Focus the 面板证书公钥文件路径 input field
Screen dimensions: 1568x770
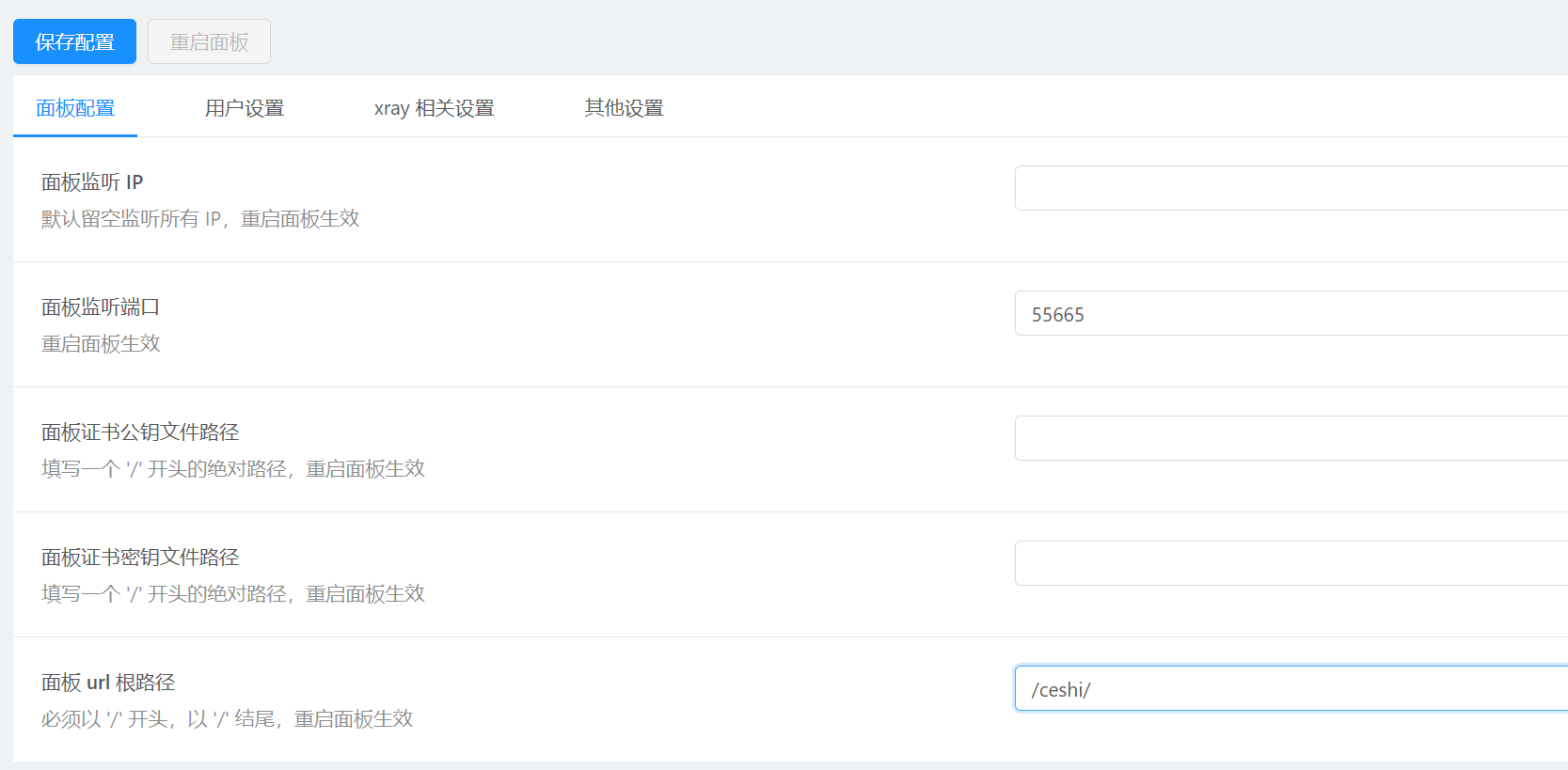(x=1289, y=438)
